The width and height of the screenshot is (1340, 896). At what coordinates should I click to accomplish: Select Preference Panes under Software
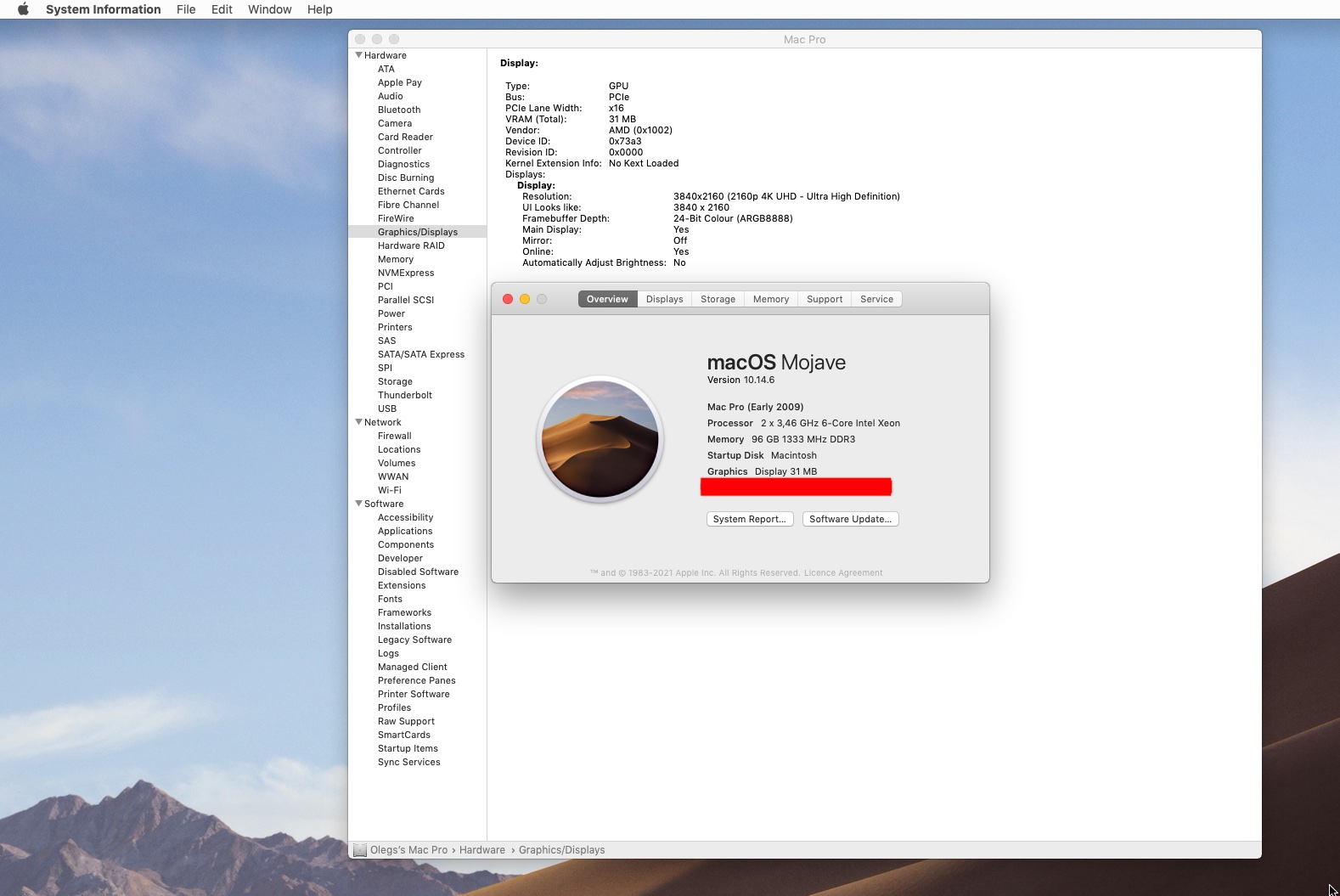417,680
